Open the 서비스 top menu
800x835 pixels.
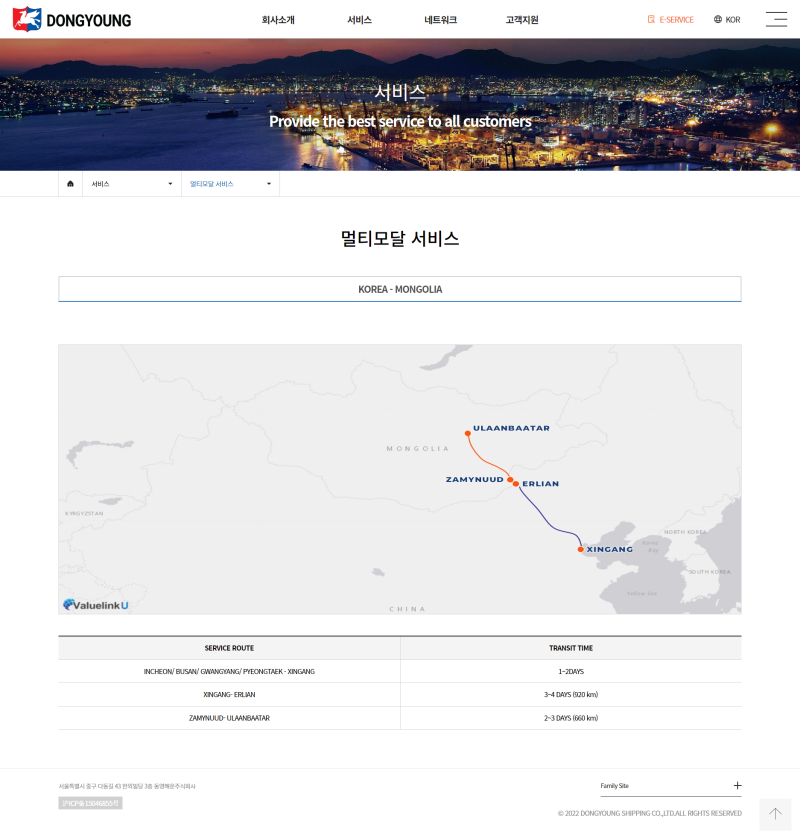359,20
